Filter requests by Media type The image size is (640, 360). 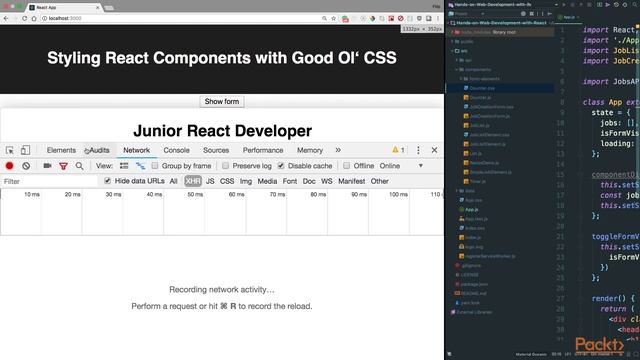point(267,181)
